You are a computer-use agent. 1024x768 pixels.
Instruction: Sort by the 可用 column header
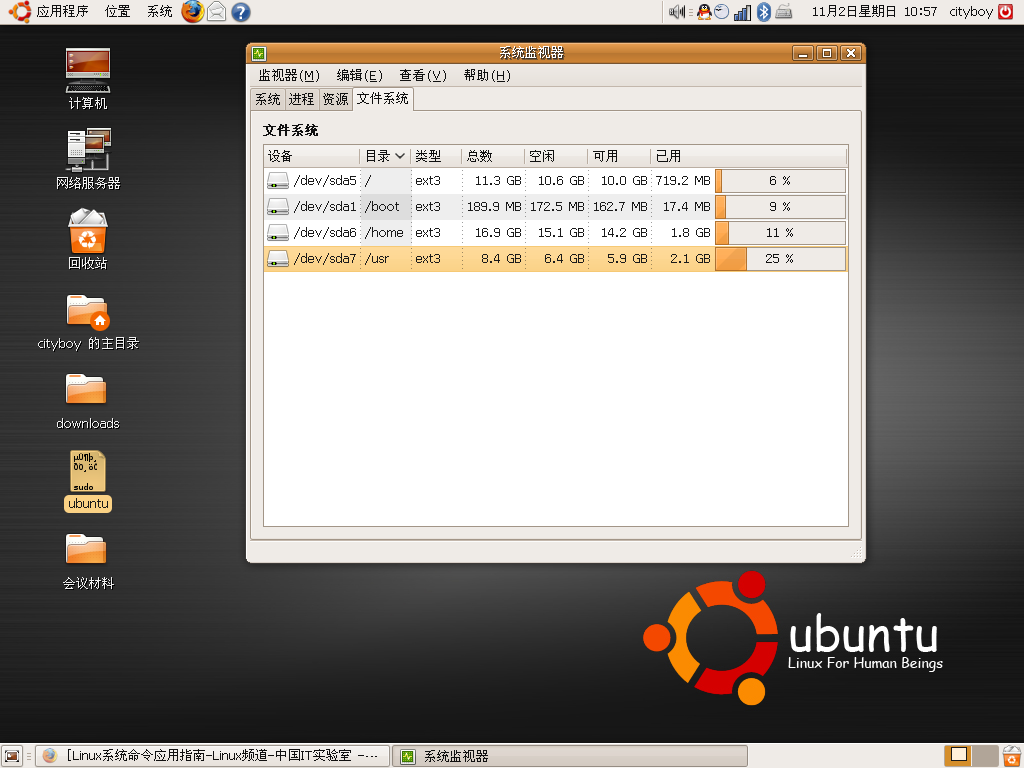(618, 156)
